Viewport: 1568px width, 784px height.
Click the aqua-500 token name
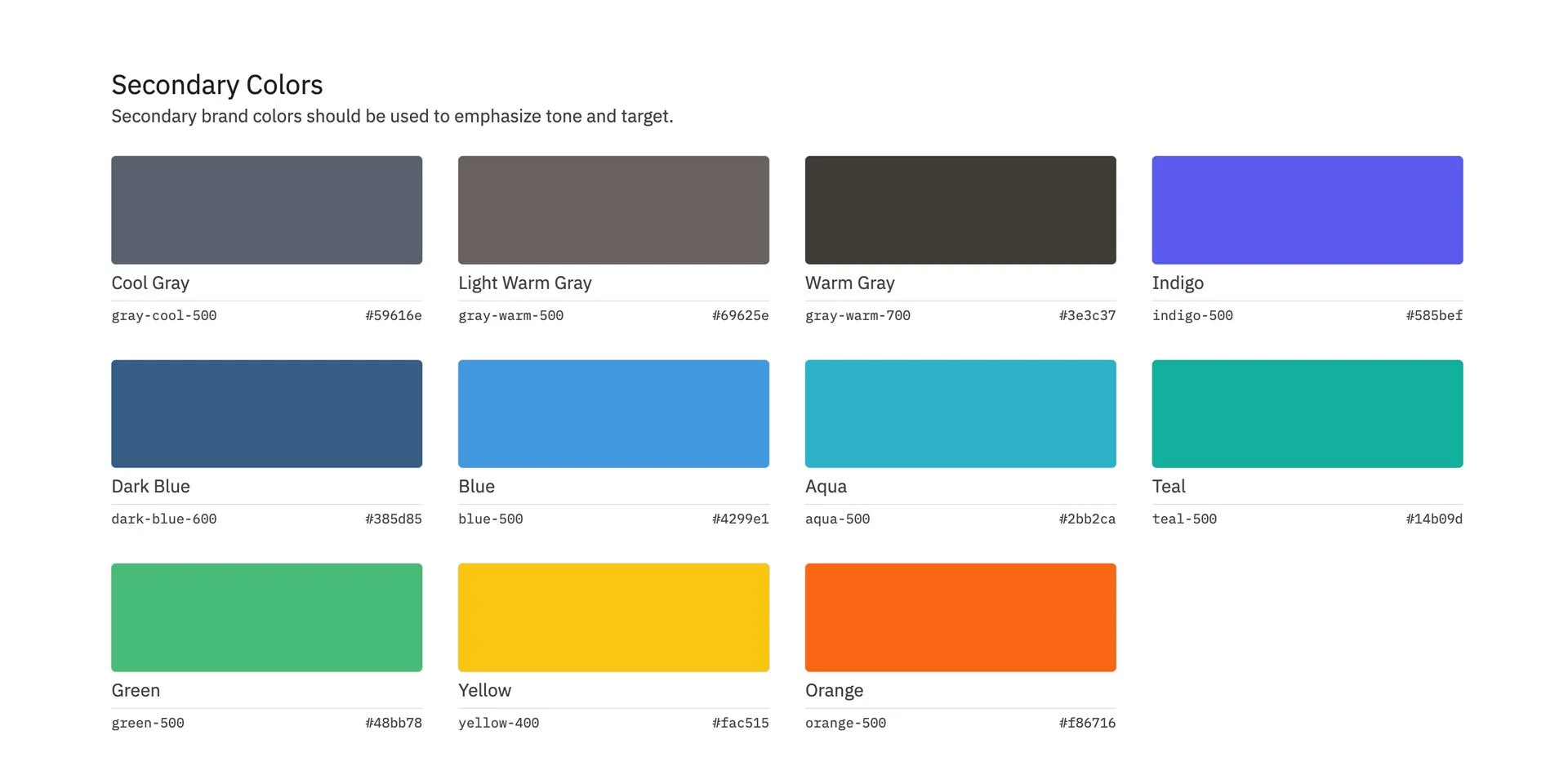coord(837,519)
